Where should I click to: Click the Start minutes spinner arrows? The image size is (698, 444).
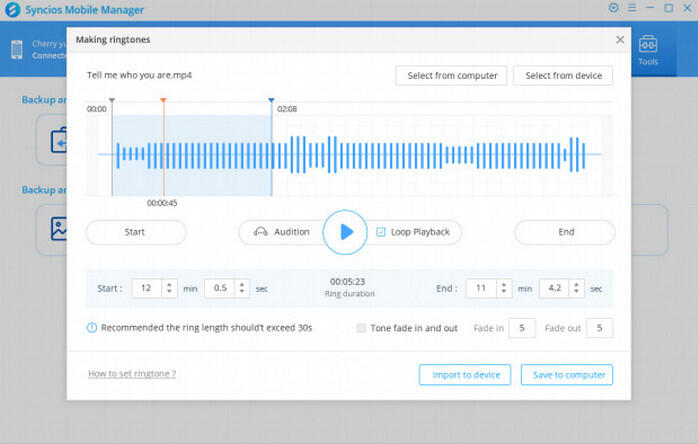(168, 288)
